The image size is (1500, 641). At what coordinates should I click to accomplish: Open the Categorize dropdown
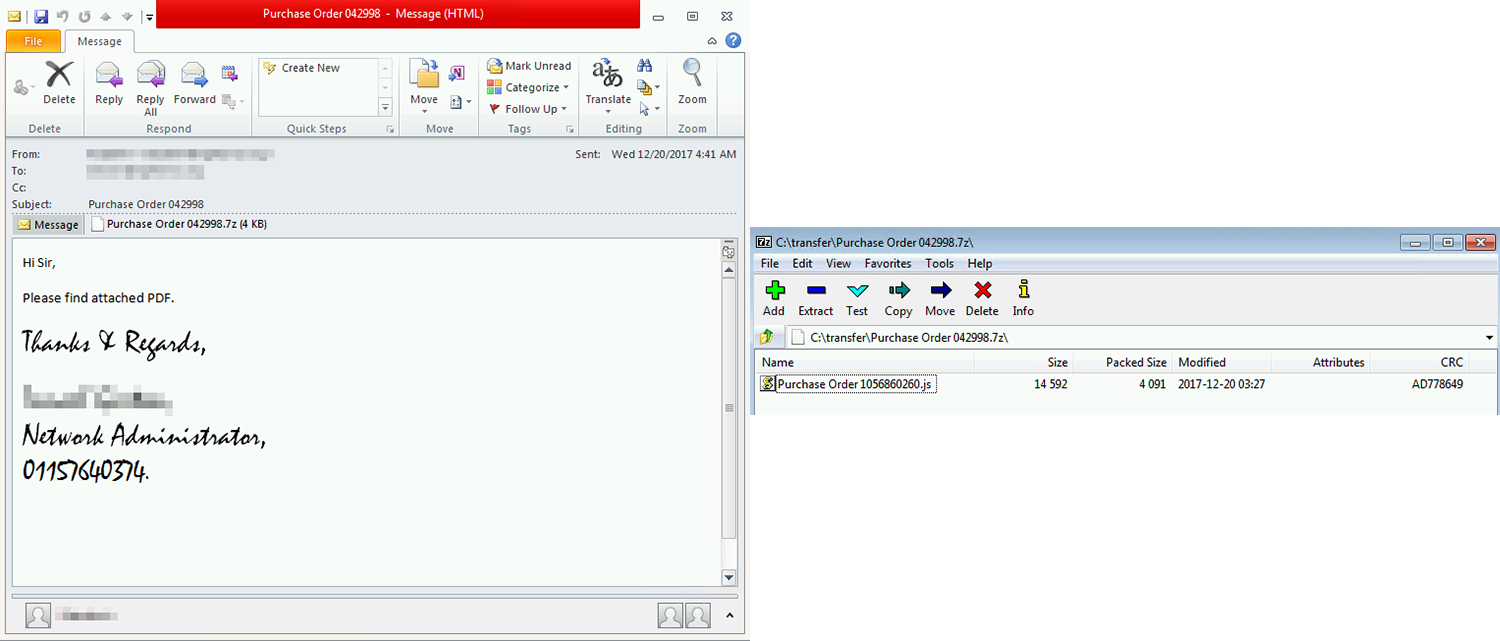pos(528,87)
